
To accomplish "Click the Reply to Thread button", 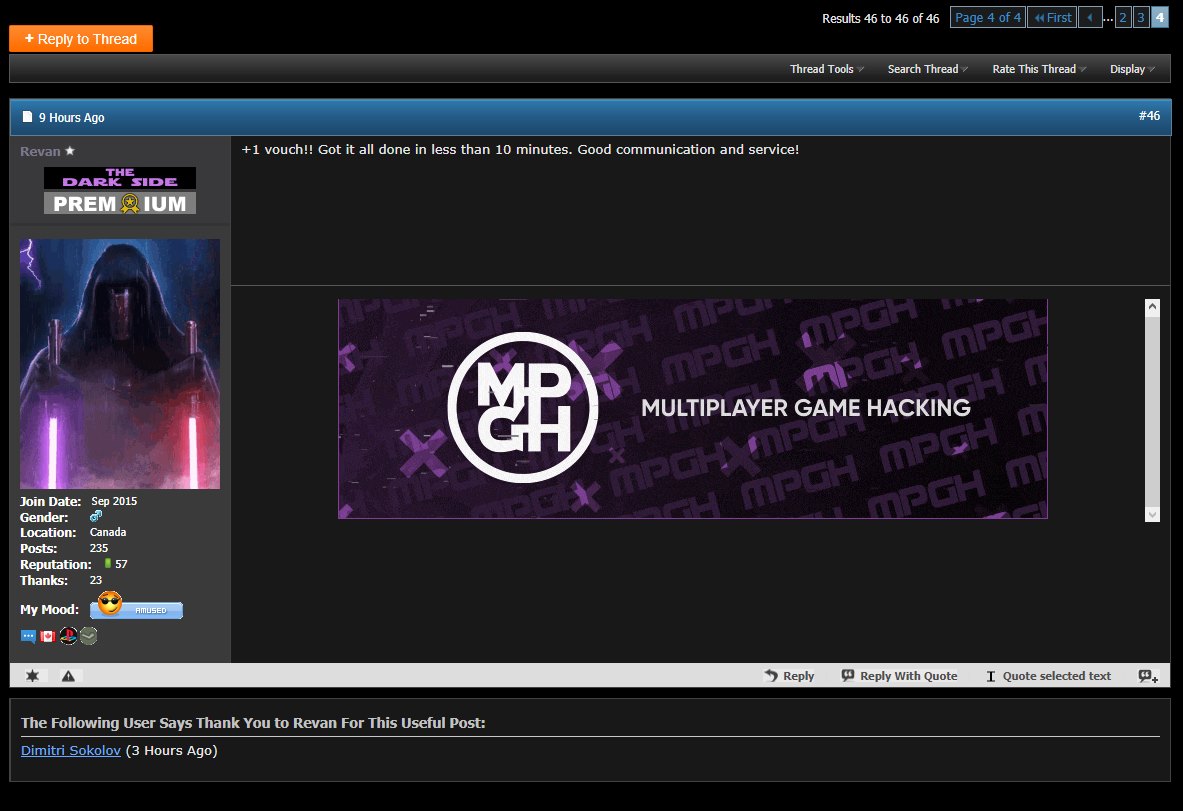I will point(81,38).
